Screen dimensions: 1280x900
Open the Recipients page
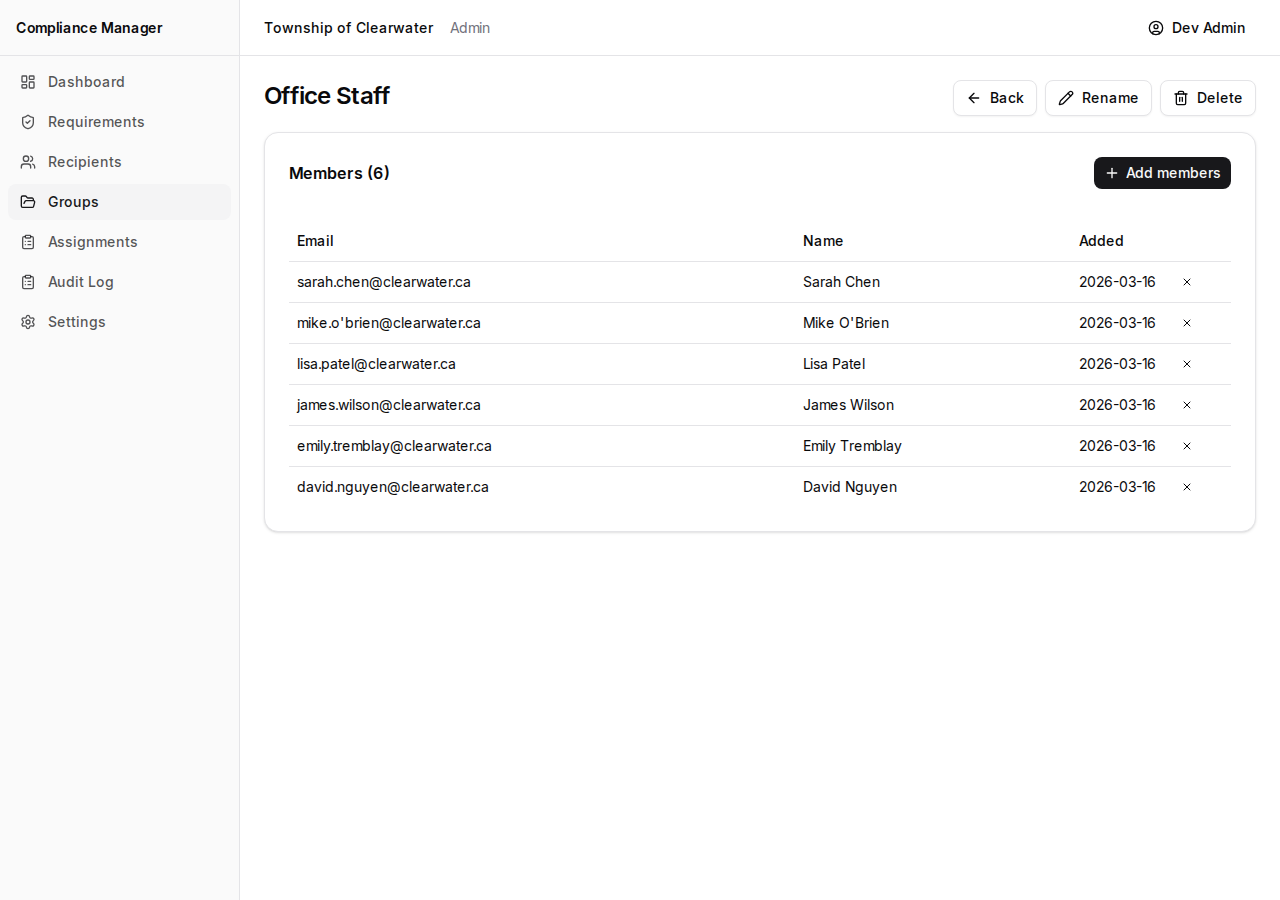(119, 162)
